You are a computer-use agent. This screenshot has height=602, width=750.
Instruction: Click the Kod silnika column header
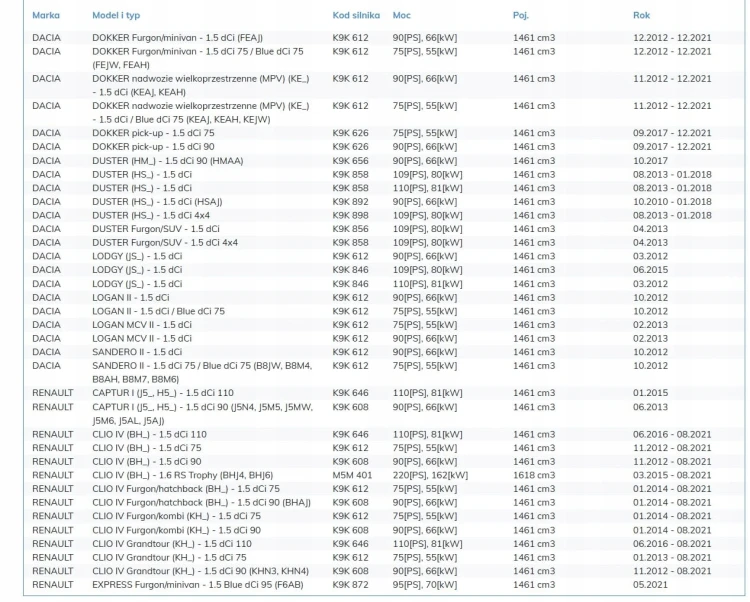coord(356,15)
